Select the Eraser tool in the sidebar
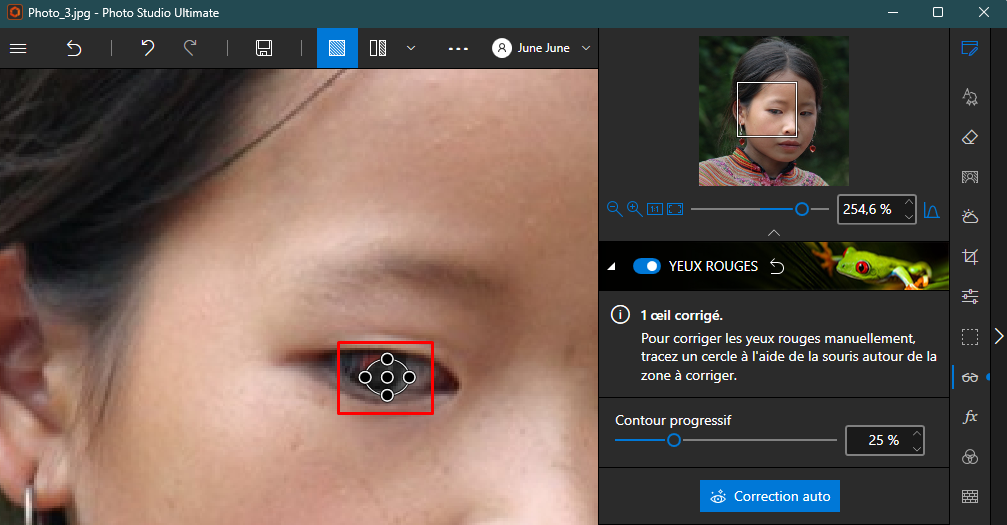The height and width of the screenshot is (525, 1007). tap(970, 137)
